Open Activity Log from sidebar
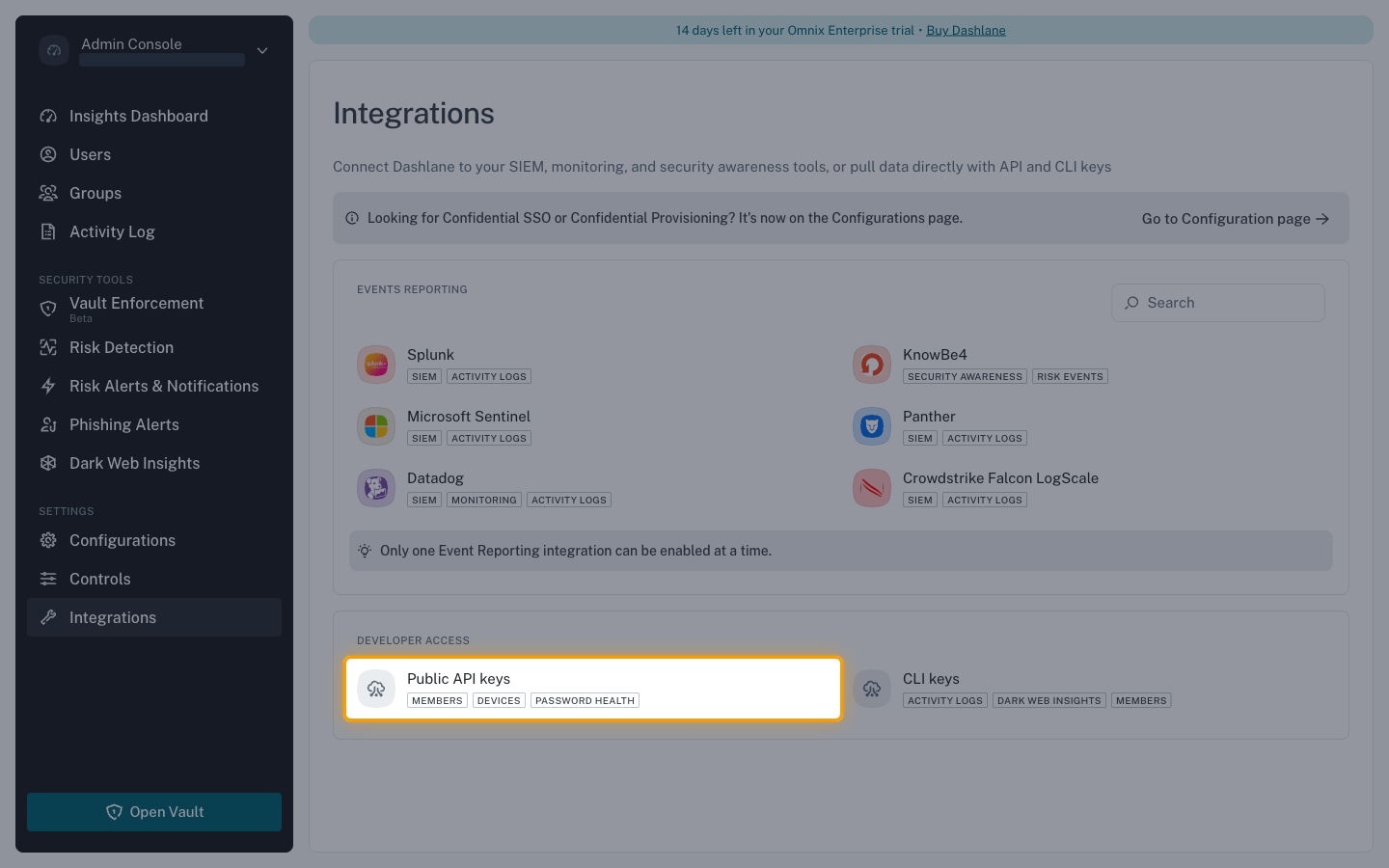The image size is (1389, 868). point(154,231)
